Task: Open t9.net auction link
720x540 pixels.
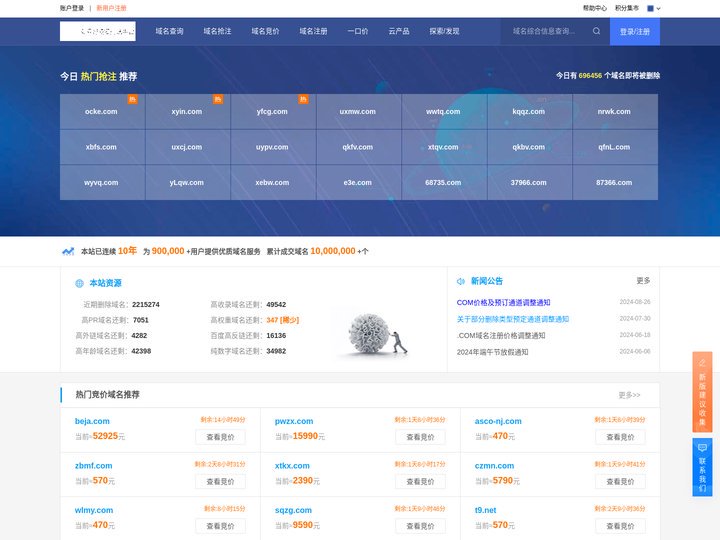Action: coord(485,510)
